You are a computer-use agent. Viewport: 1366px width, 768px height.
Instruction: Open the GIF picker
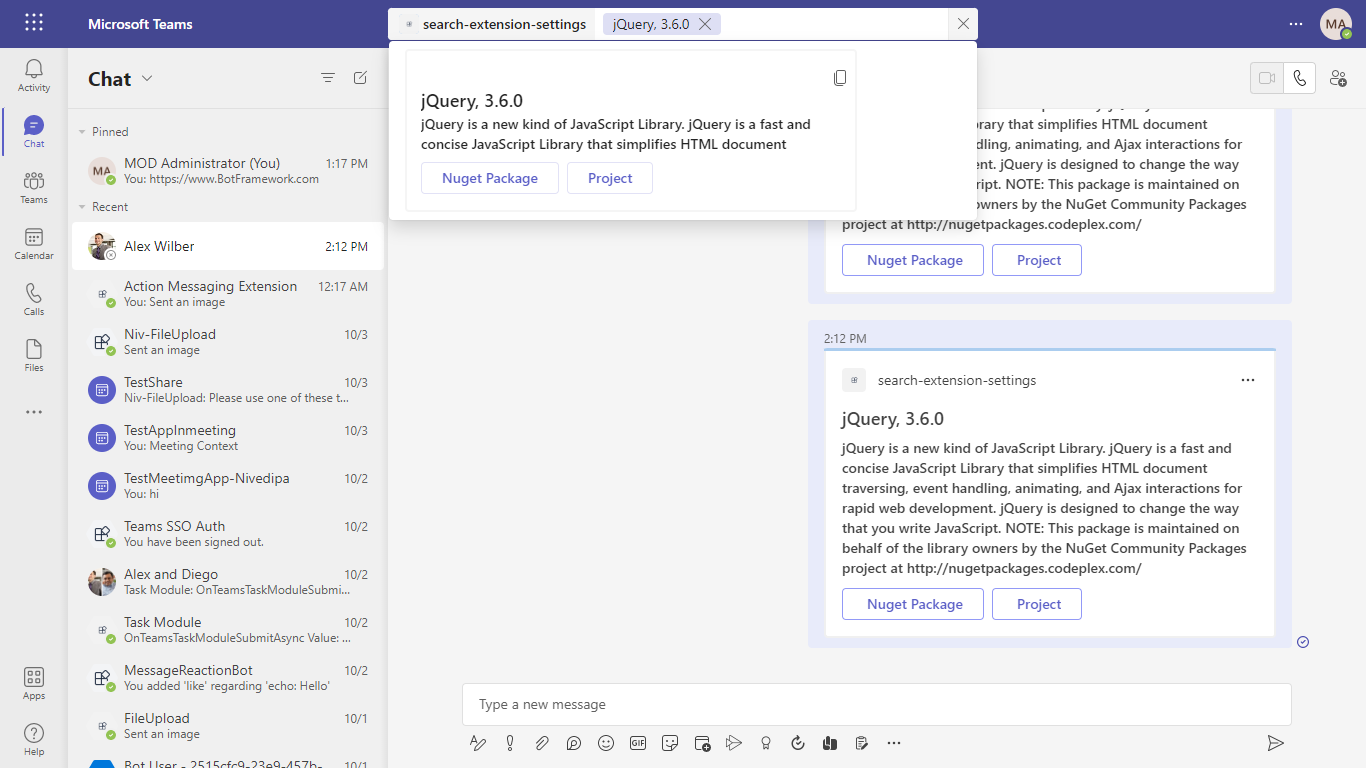point(638,743)
